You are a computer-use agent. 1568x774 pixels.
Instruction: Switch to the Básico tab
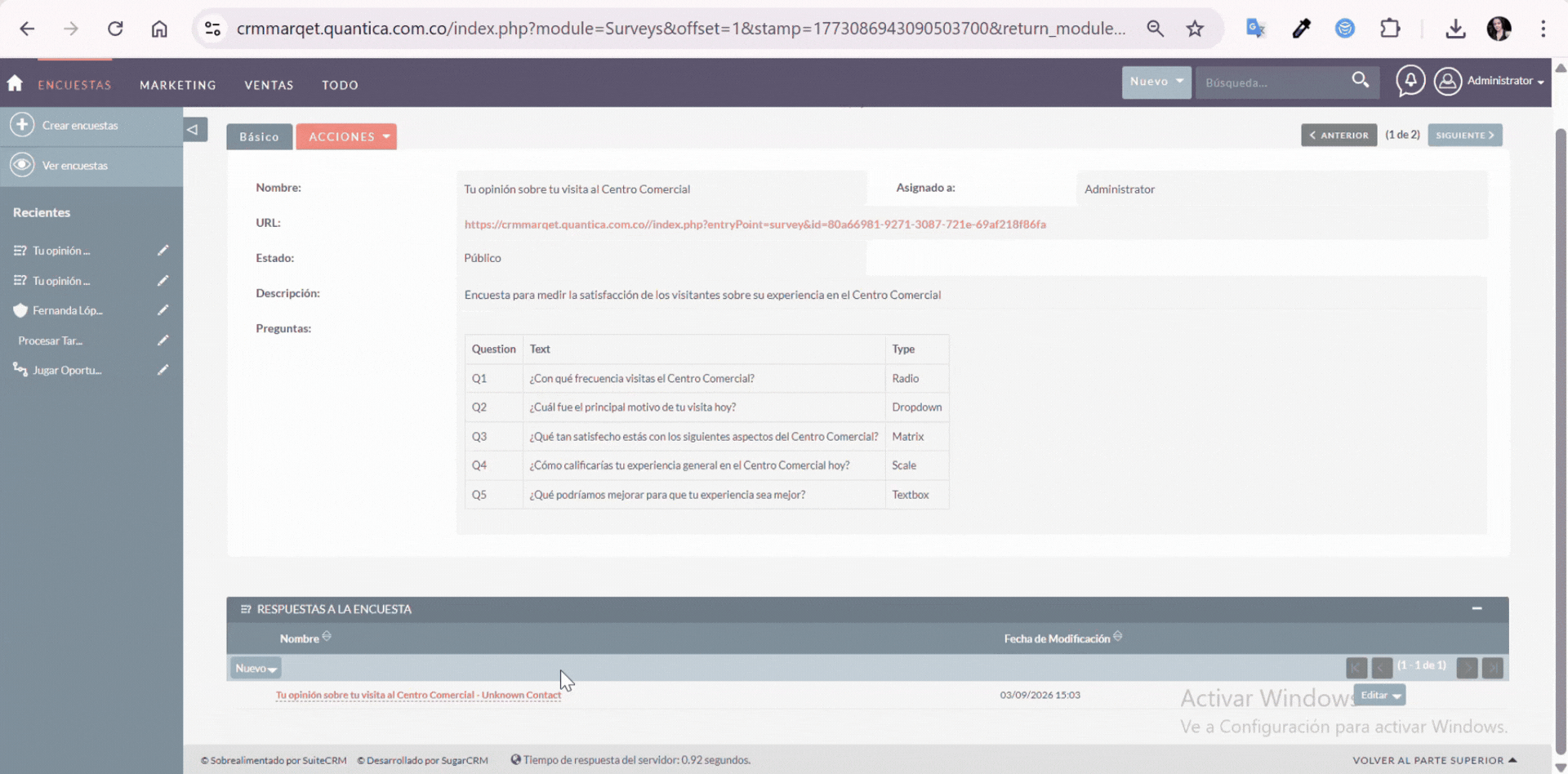click(259, 136)
